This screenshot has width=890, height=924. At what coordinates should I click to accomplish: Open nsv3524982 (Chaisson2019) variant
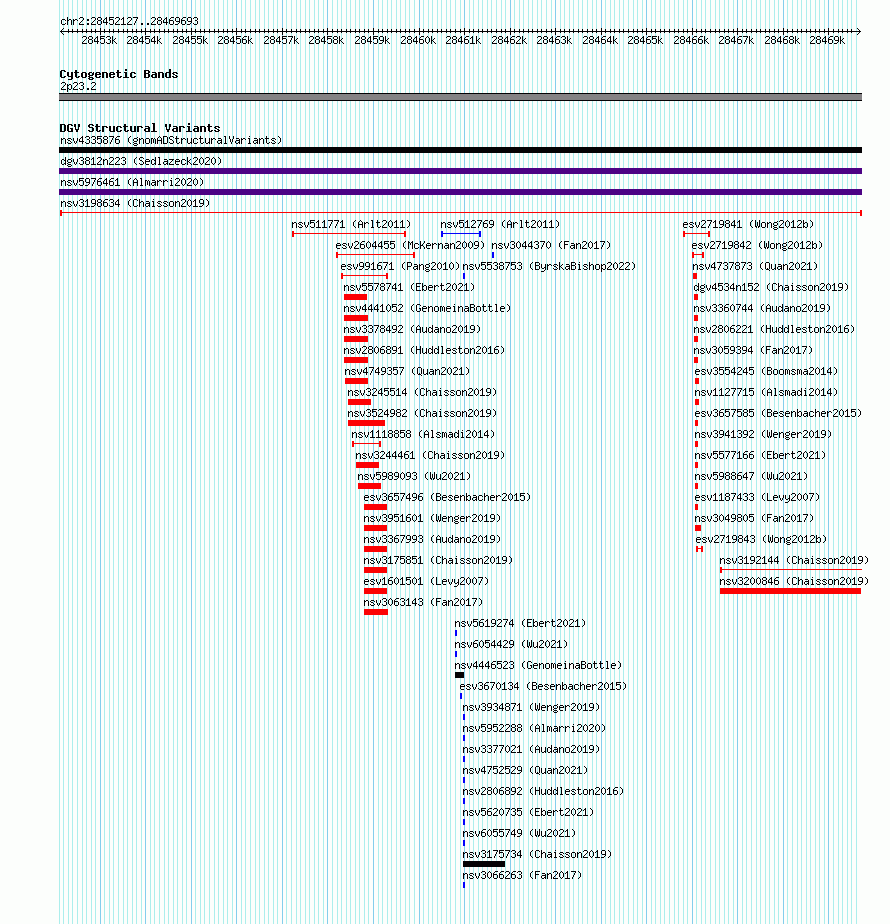(x=422, y=414)
